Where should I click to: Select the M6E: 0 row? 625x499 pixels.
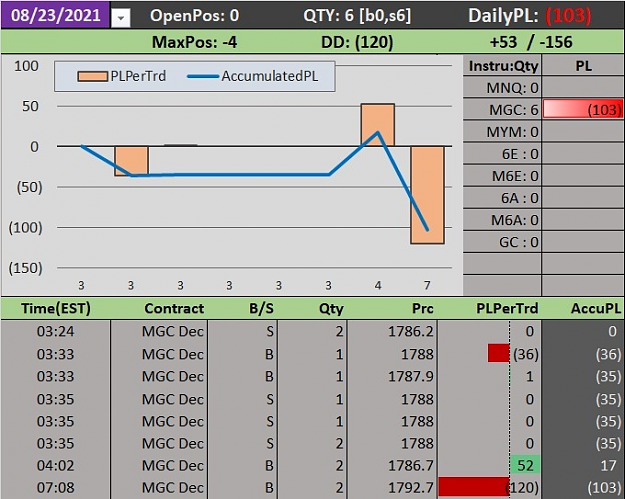pos(503,176)
